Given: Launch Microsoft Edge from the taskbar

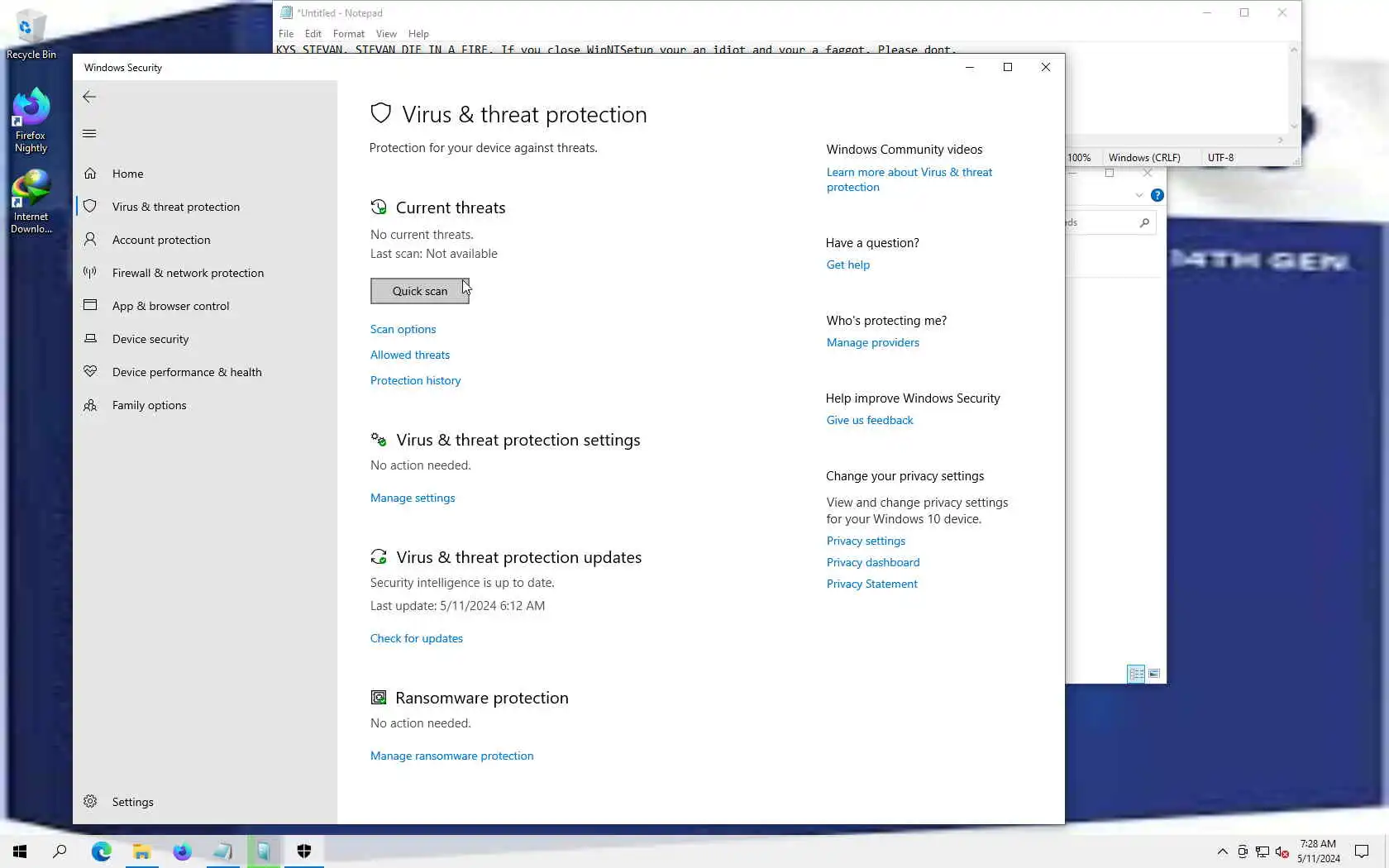Looking at the screenshot, I should 101,851.
